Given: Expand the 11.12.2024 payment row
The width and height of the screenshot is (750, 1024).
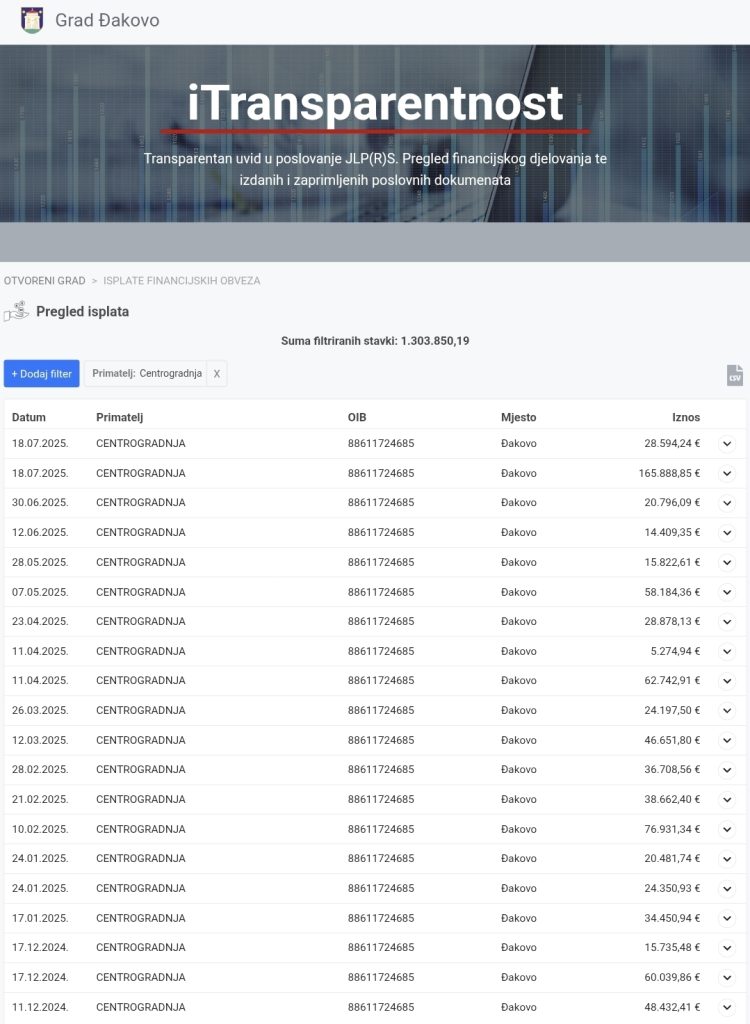Looking at the screenshot, I should click(x=727, y=1008).
